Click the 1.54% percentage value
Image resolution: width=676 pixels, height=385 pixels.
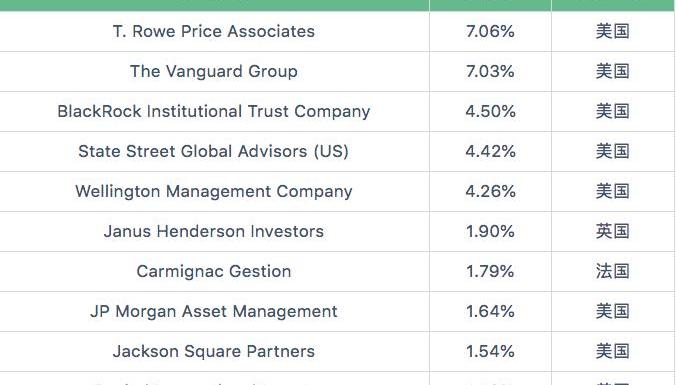tap(490, 352)
